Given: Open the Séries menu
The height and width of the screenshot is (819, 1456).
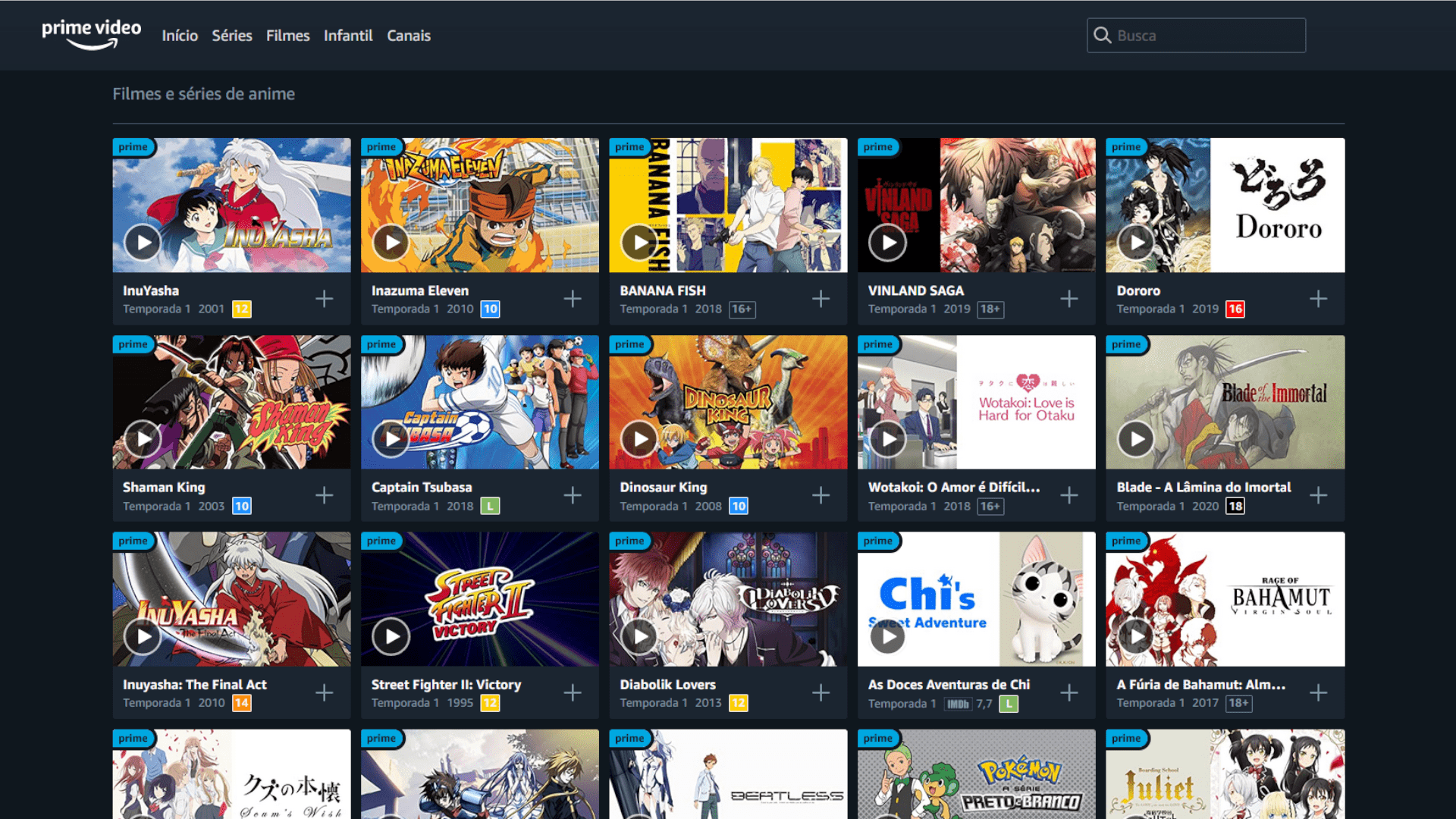Looking at the screenshot, I should [232, 36].
